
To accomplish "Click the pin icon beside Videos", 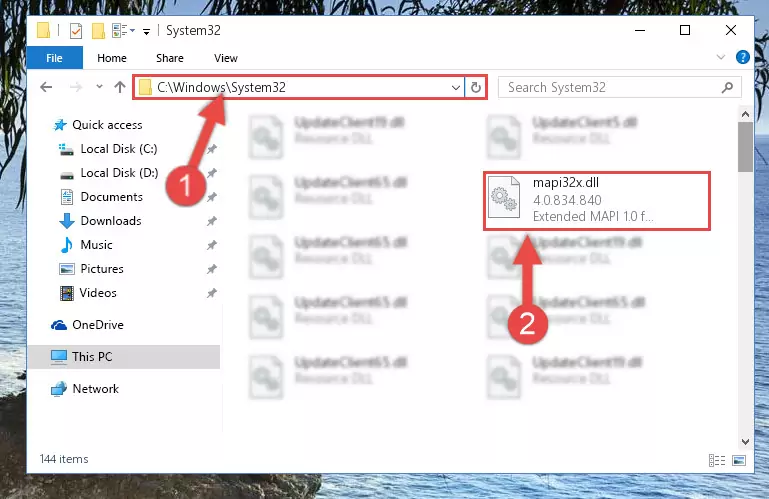I will (211, 293).
